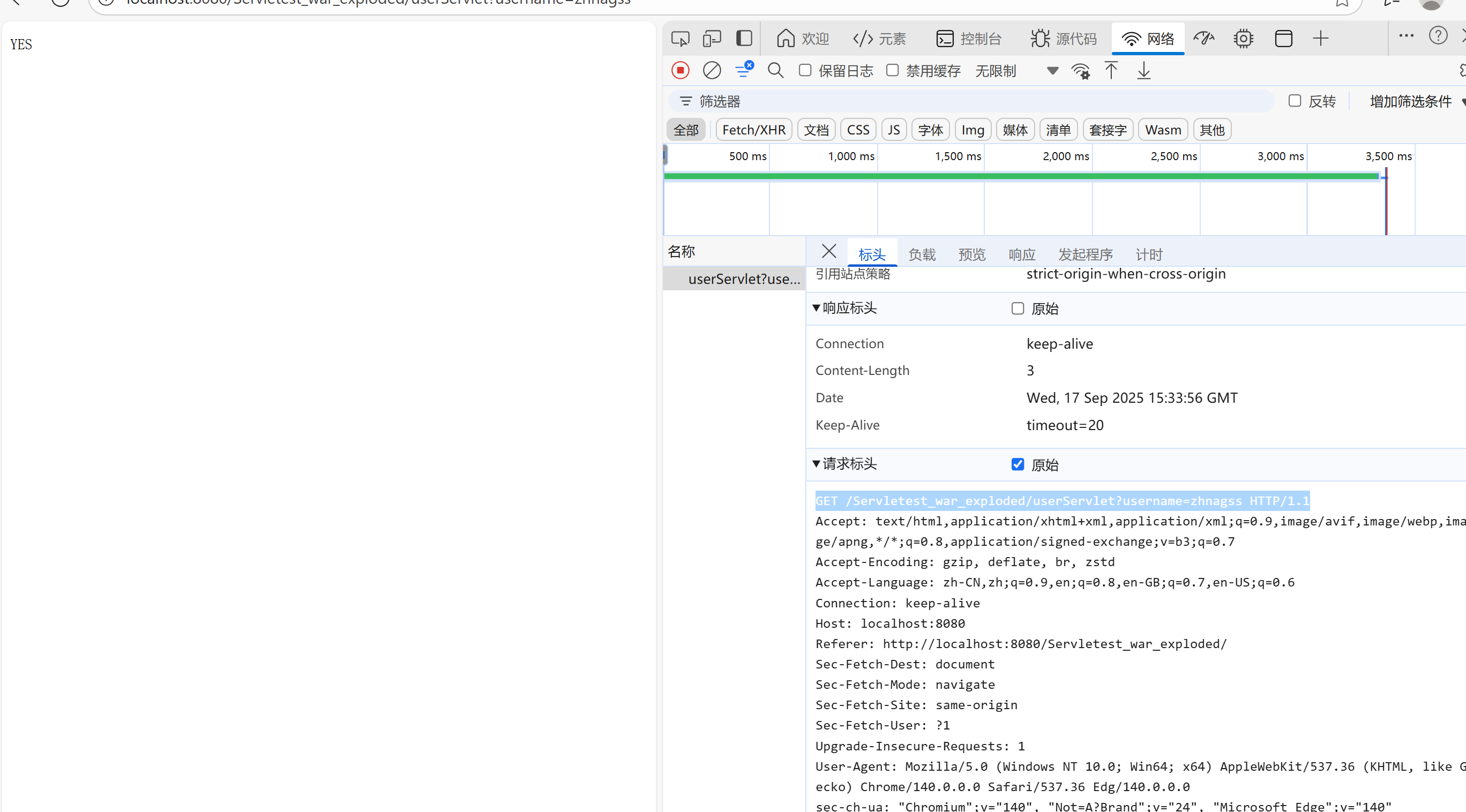Viewport: 1466px width, 812px height.
Task: Search the network log magnifier
Action: pos(776,71)
